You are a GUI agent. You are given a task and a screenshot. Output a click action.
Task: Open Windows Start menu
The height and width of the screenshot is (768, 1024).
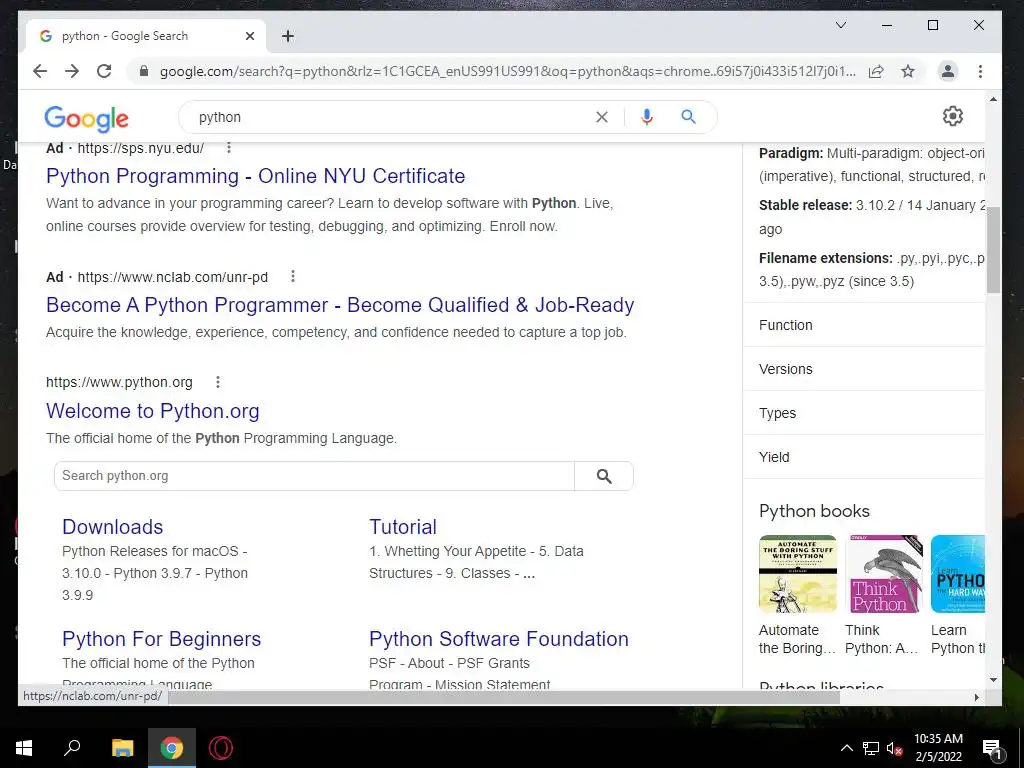(x=24, y=748)
